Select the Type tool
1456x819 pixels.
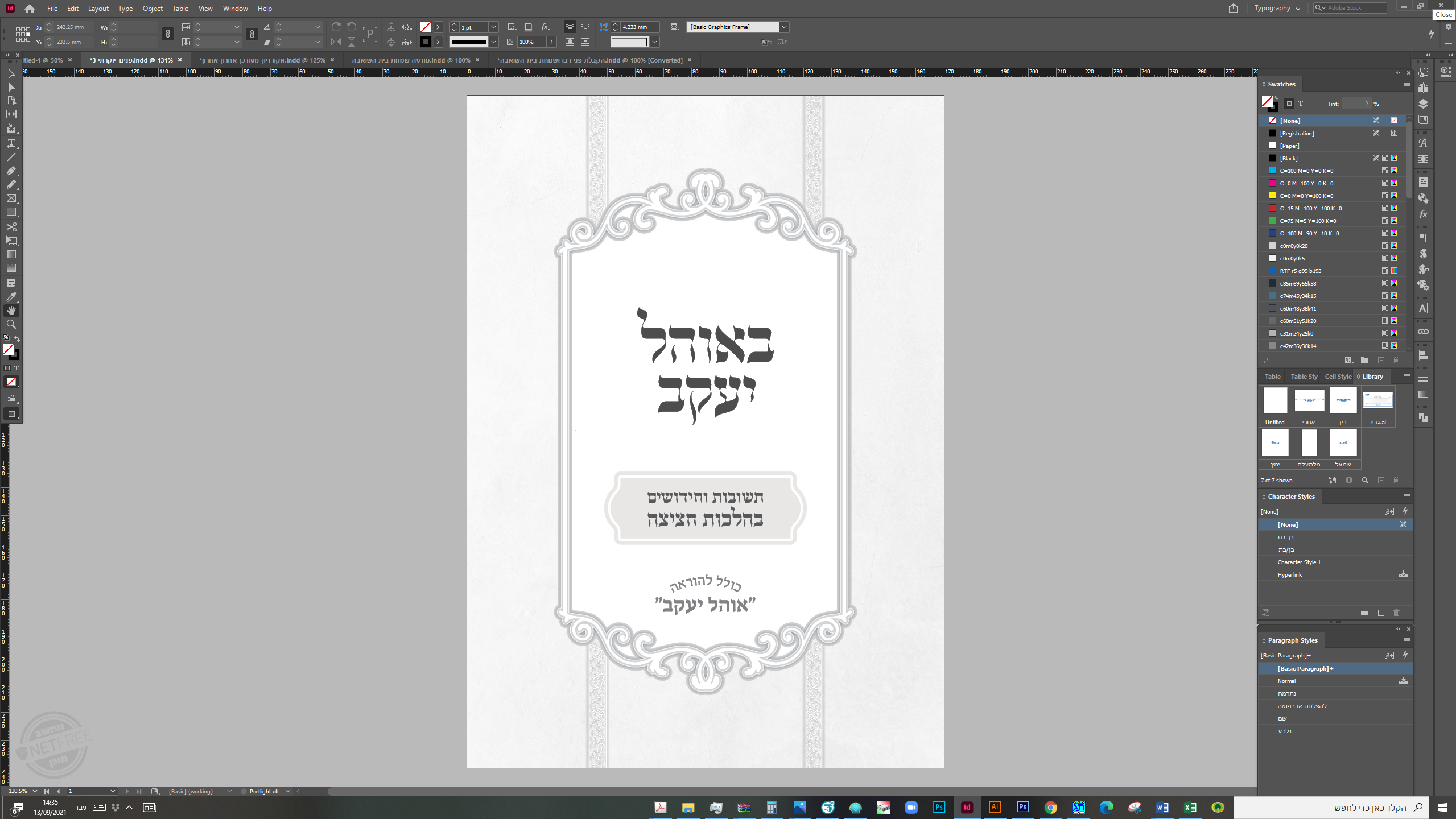click(11, 143)
